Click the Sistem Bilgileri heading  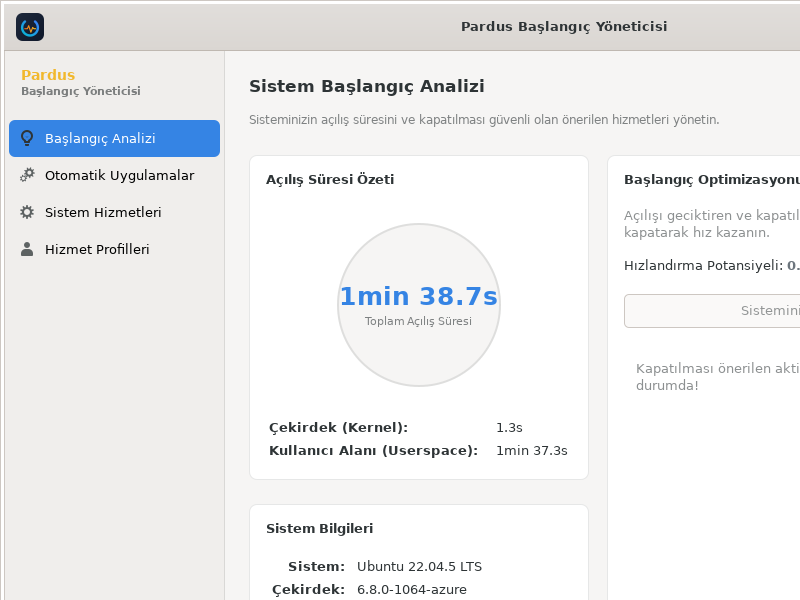320,529
